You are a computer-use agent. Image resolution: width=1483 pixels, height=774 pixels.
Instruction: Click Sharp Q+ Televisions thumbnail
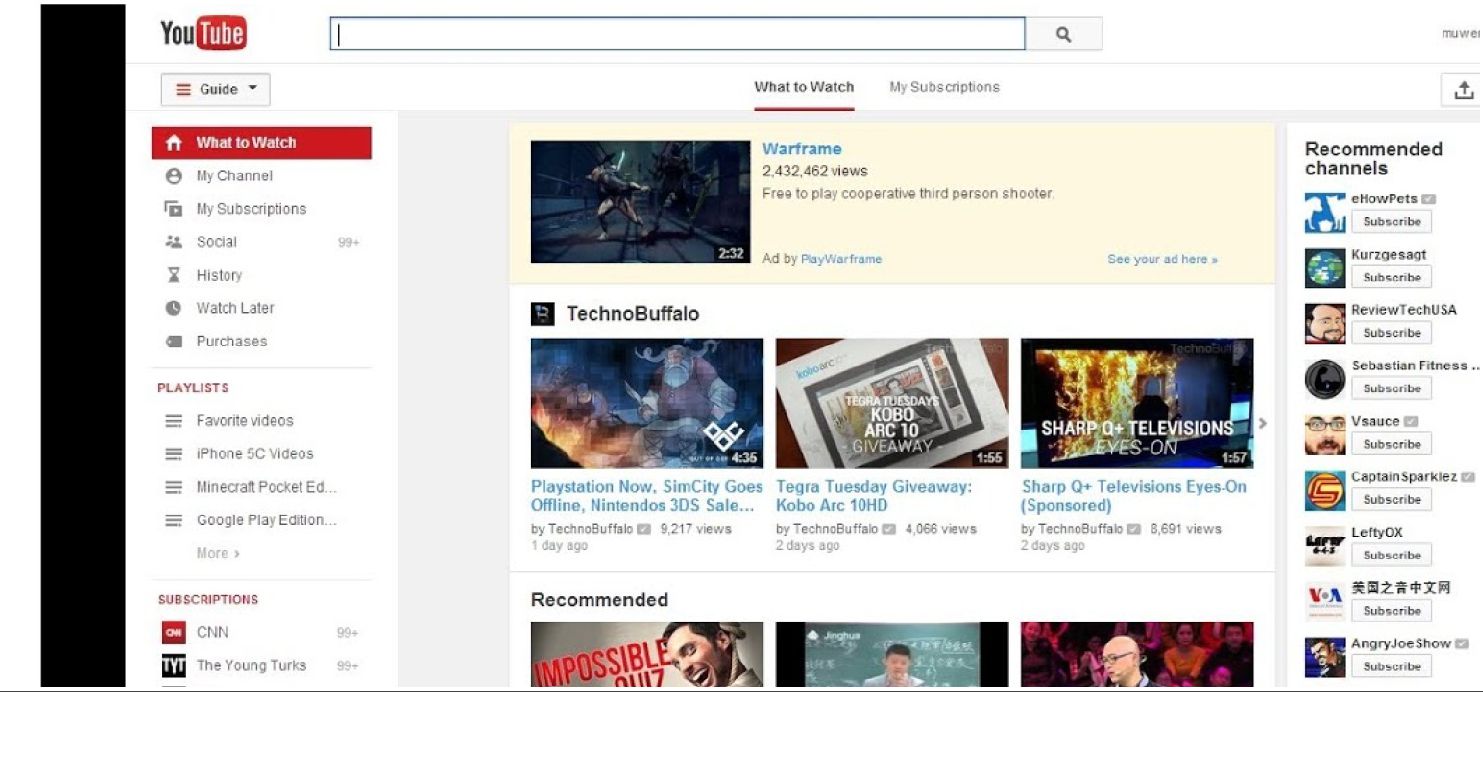(1137, 403)
